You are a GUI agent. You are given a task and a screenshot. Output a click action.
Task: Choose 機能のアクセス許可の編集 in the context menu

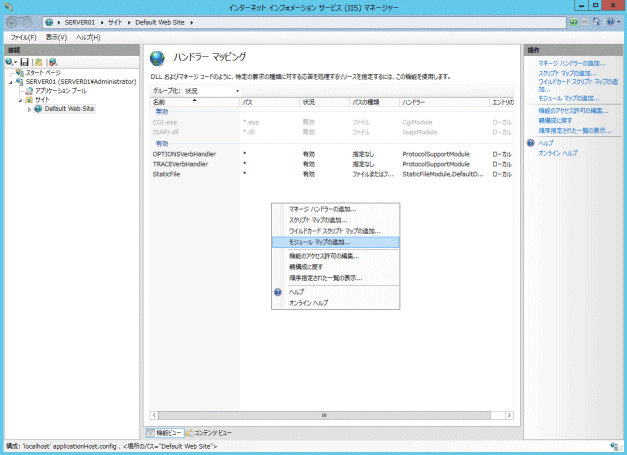click(x=335, y=256)
